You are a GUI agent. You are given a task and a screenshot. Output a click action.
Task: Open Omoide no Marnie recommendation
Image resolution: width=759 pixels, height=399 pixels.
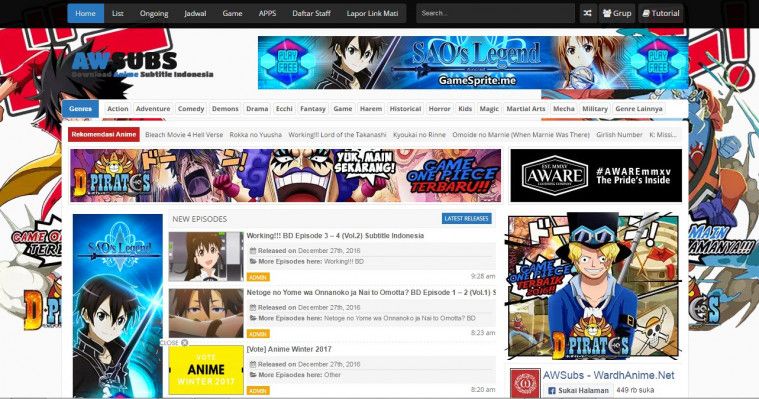coord(521,135)
